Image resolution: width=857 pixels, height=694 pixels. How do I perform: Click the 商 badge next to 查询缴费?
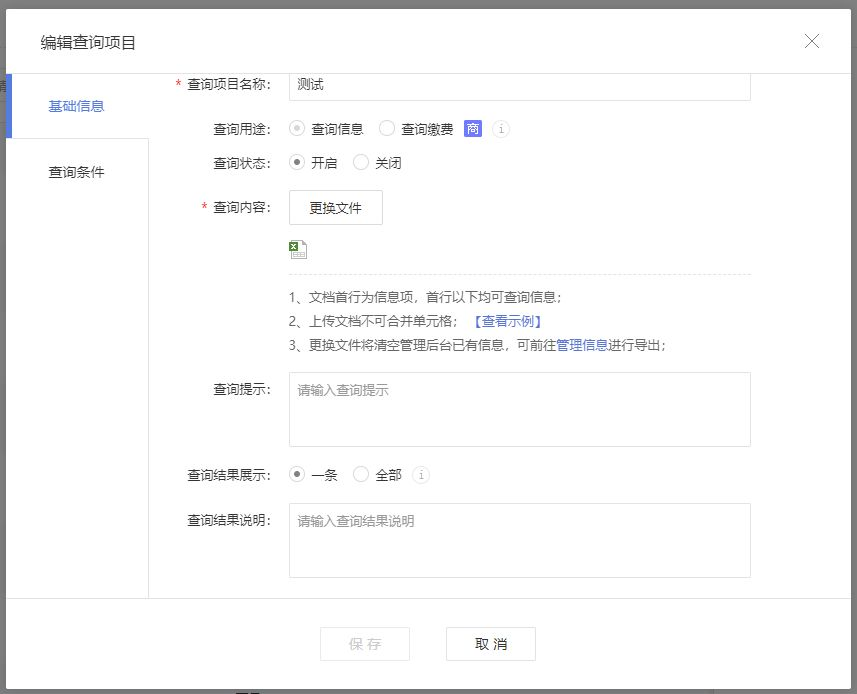click(472, 128)
